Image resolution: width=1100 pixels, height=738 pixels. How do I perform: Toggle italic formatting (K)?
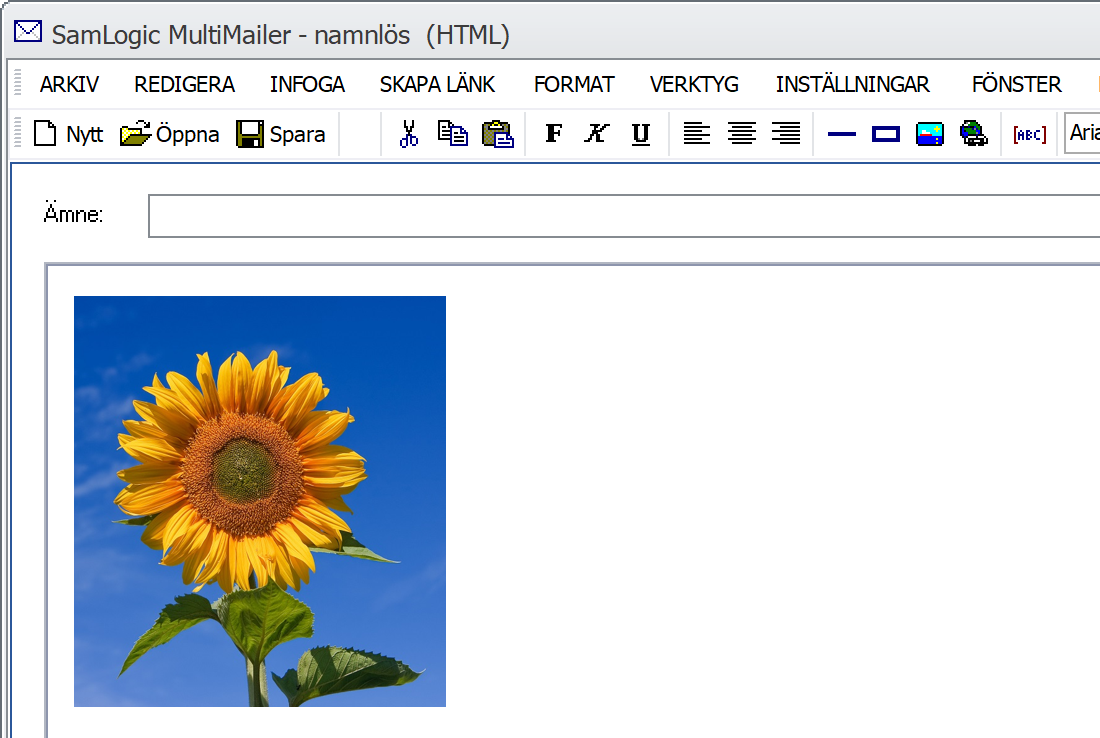click(x=597, y=133)
